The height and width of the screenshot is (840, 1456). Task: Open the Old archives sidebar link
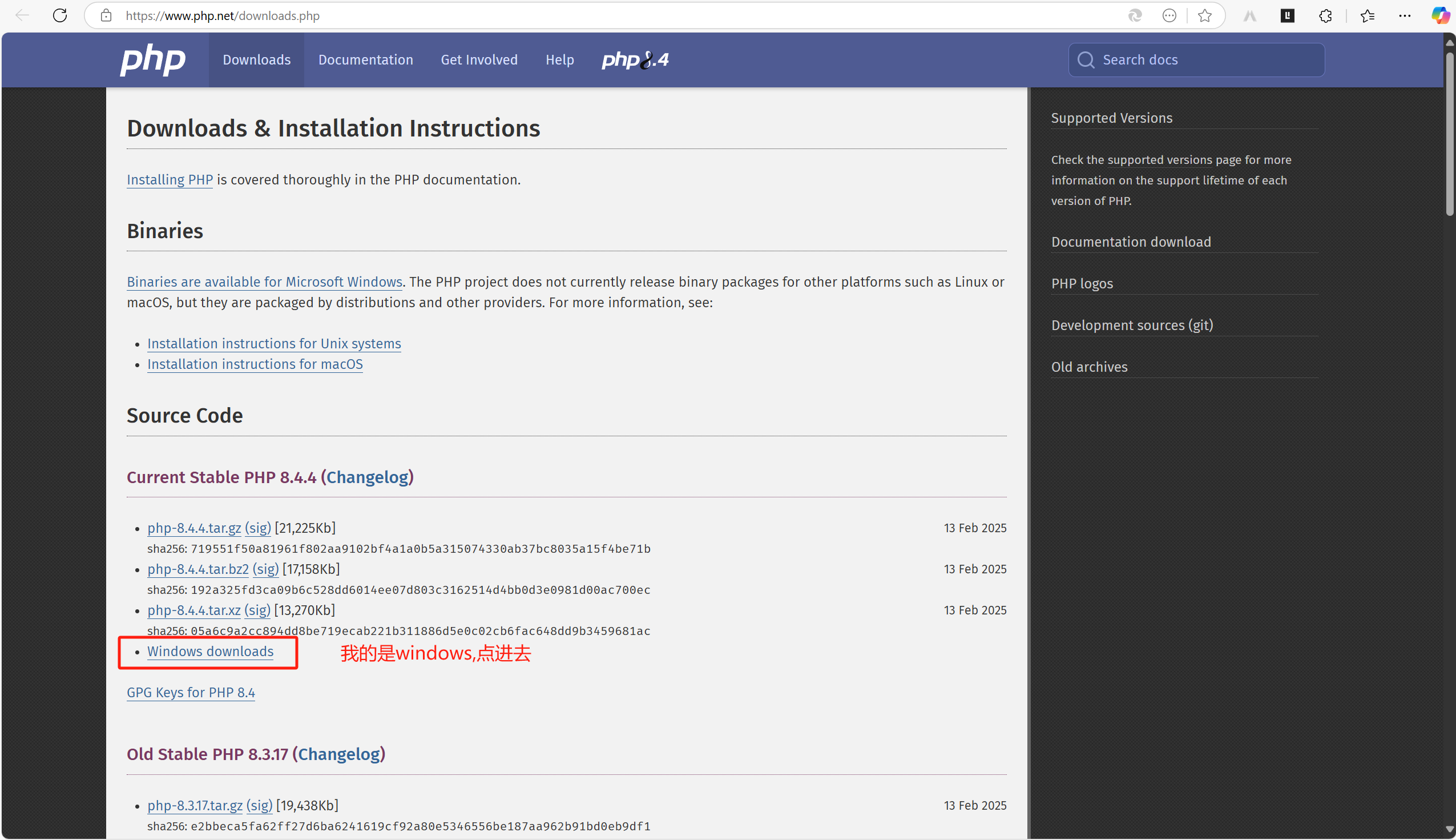1088,367
